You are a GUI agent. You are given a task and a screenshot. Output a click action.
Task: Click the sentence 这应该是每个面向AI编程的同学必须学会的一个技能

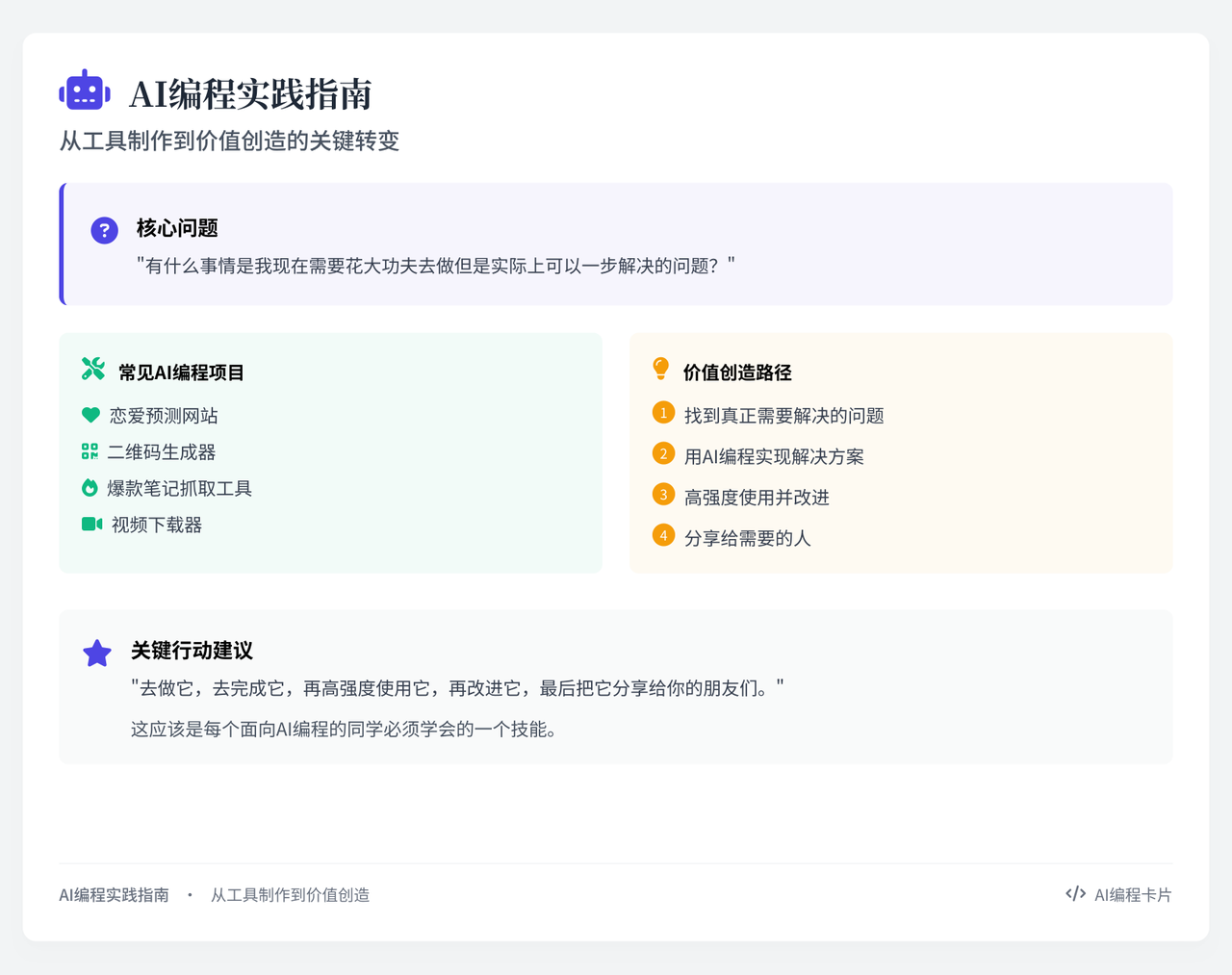tap(344, 730)
